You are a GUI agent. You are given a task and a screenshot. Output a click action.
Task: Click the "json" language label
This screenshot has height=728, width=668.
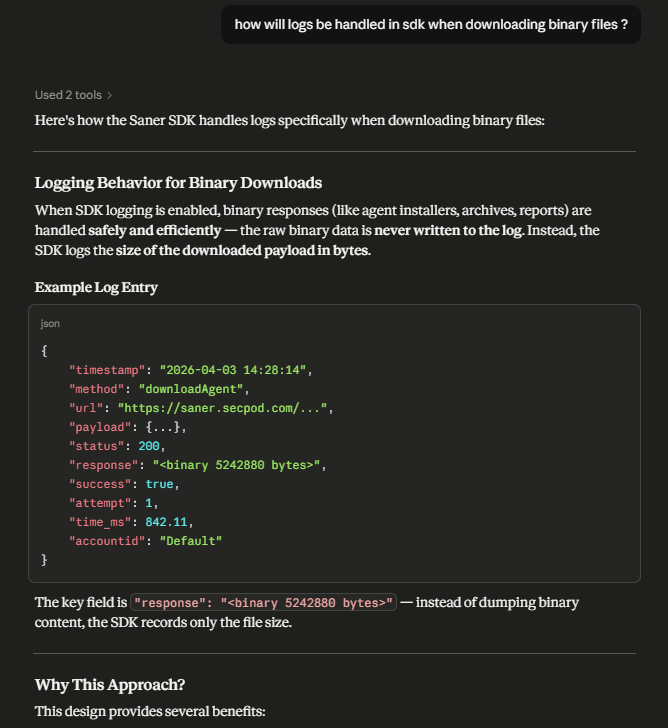click(50, 324)
